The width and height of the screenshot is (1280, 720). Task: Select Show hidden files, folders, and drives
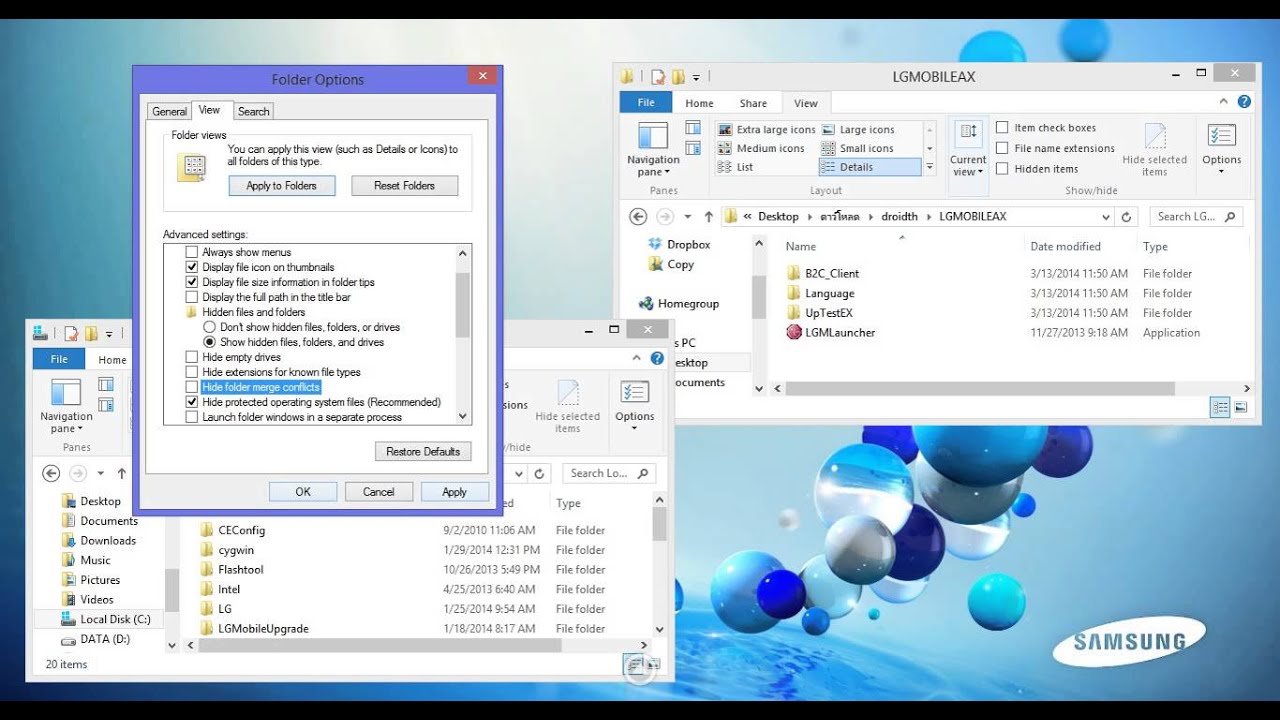click(x=209, y=342)
